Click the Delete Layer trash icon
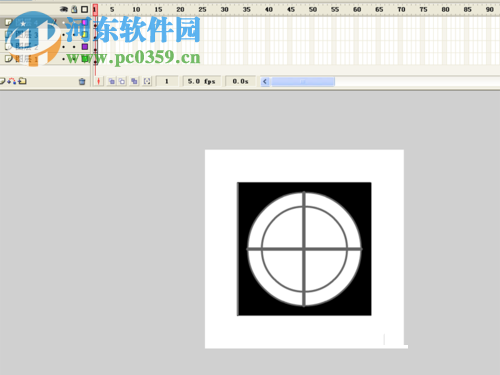The height and width of the screenshot is (375, 500). [82, 81]
